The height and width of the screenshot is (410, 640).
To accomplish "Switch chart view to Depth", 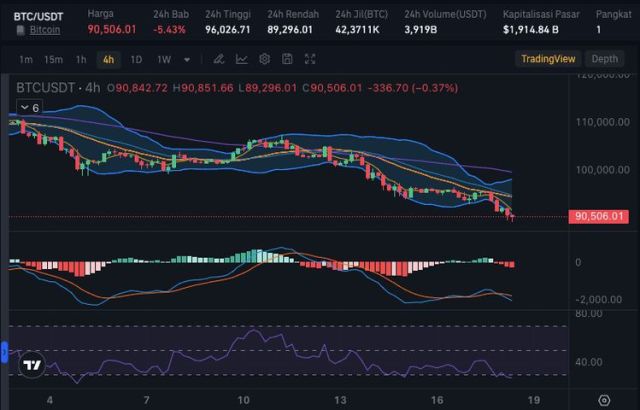I will tap(604, 59).
